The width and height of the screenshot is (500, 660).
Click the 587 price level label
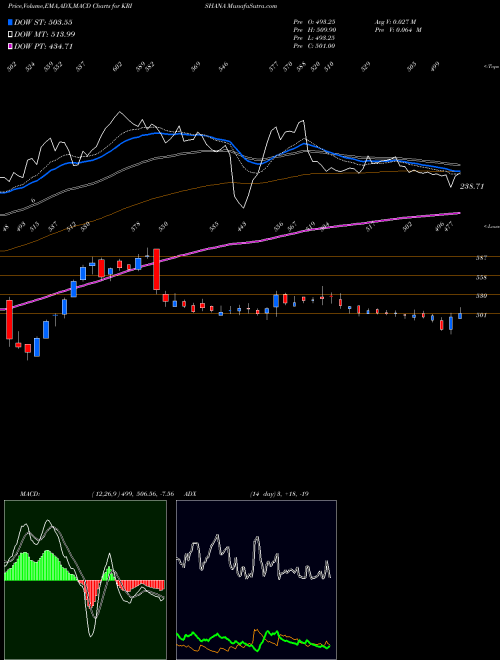481,258
